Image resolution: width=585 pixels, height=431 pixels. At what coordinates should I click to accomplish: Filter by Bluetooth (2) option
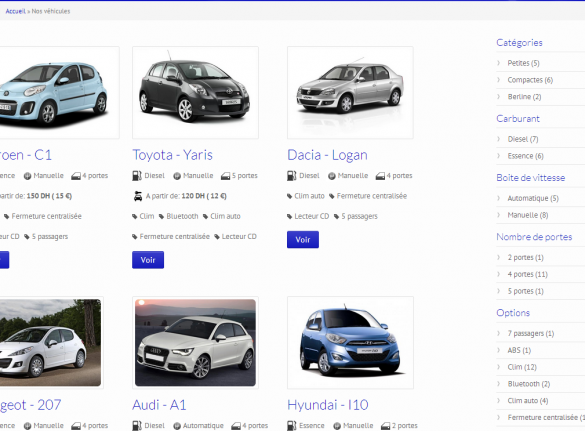529,384
